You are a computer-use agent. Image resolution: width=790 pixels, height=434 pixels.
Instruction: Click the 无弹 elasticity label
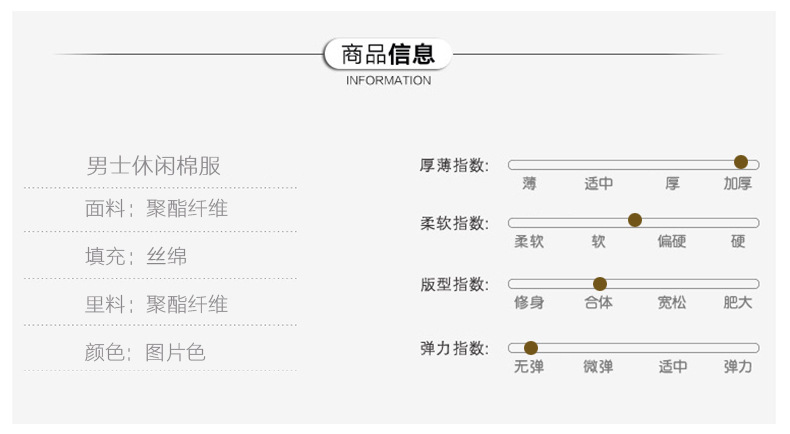coord(529,367)
